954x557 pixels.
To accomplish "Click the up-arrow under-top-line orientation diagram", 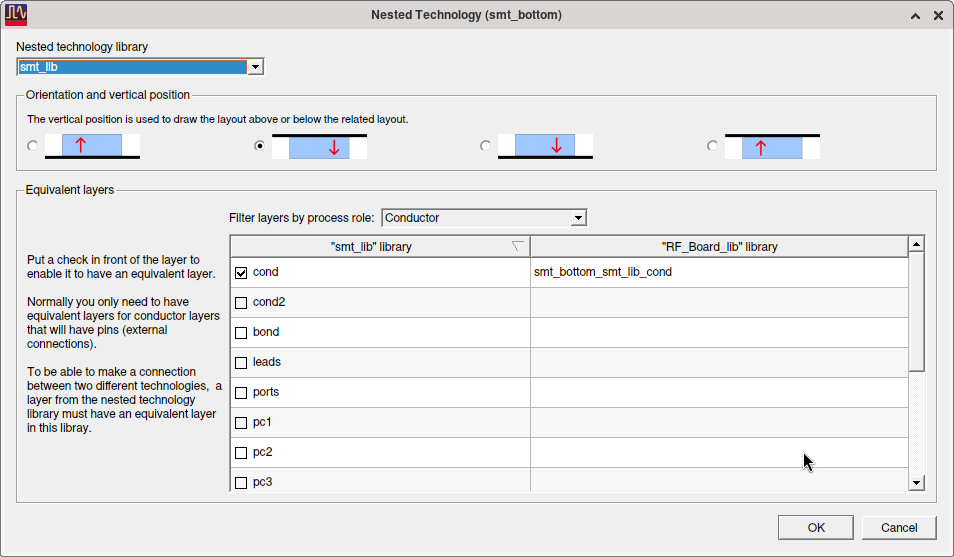I will point(772,146).
